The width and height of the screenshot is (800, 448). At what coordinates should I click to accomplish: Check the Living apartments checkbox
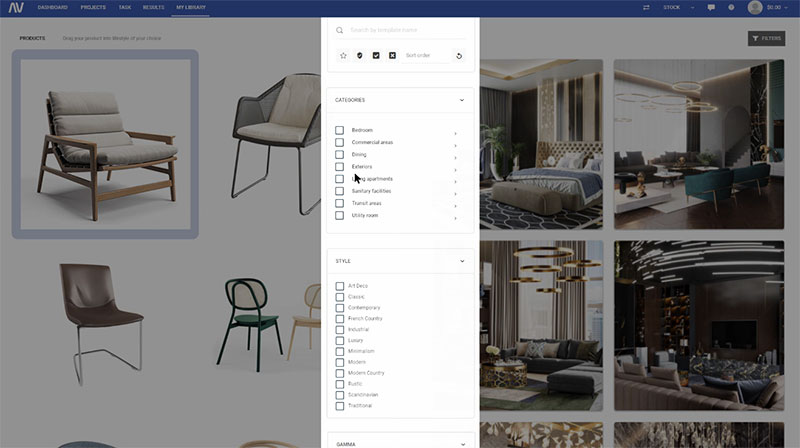pos(339,179)
